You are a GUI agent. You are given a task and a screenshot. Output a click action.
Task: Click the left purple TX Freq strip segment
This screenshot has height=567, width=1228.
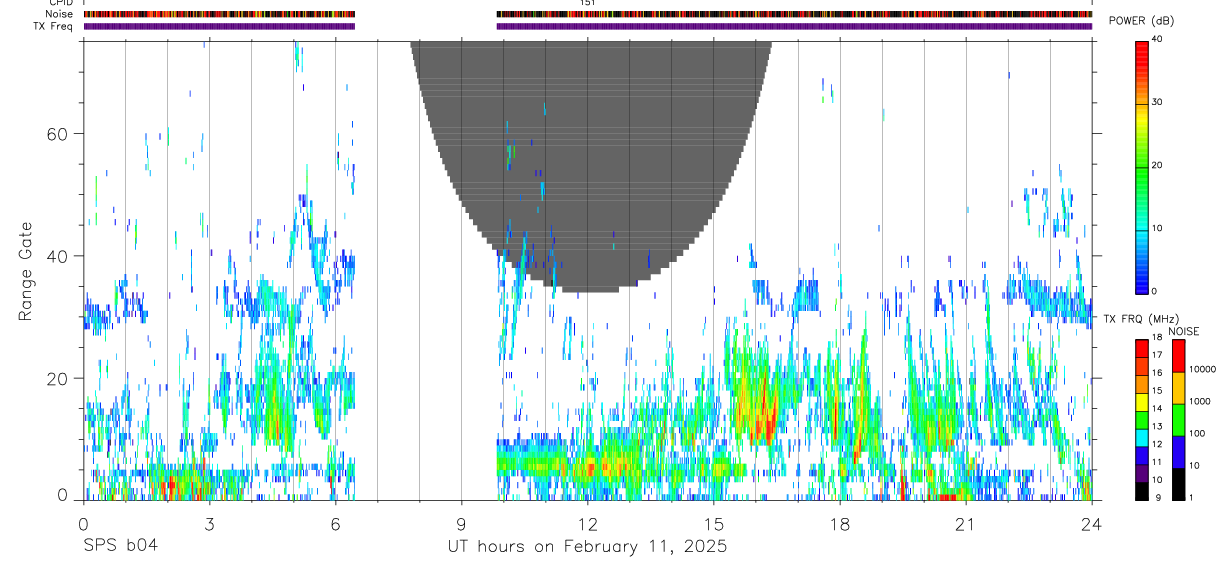219,26
